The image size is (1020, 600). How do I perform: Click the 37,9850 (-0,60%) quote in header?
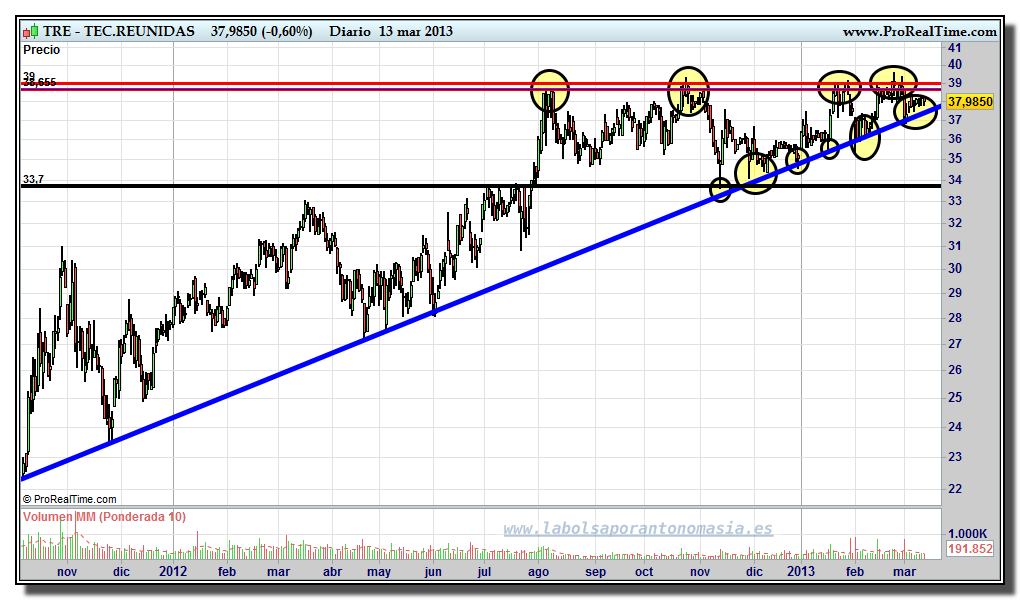point(261,31)
